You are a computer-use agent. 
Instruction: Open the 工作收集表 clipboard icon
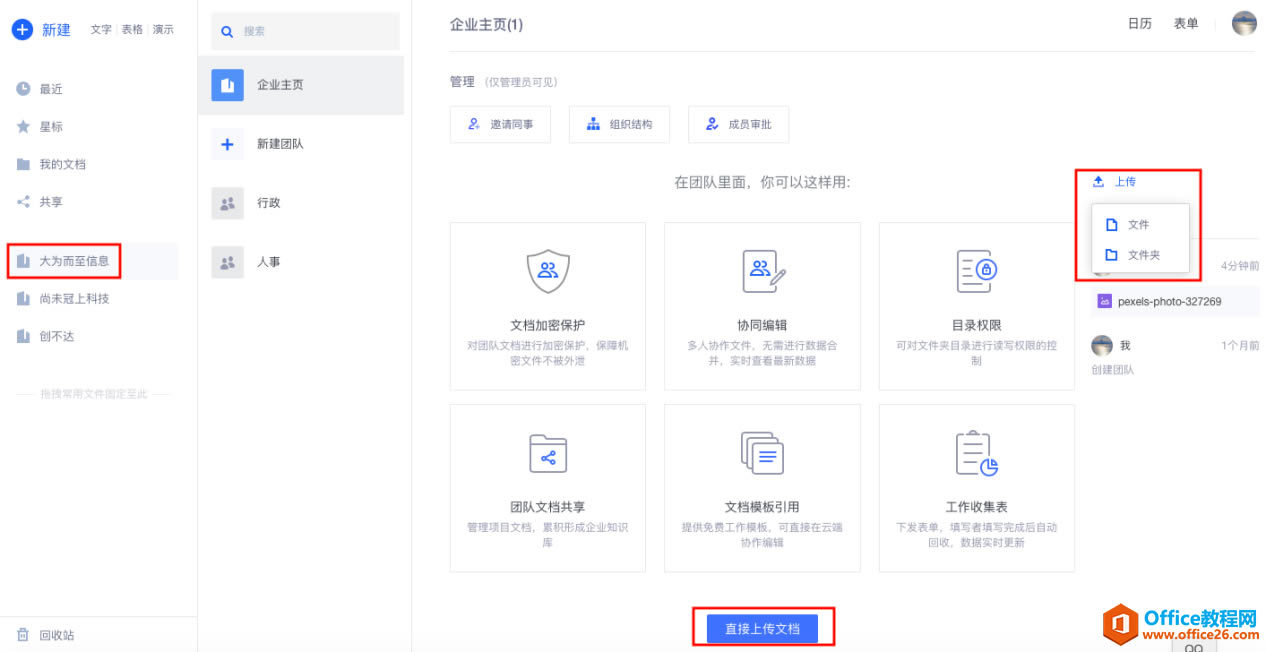click(x=976, y=453)
